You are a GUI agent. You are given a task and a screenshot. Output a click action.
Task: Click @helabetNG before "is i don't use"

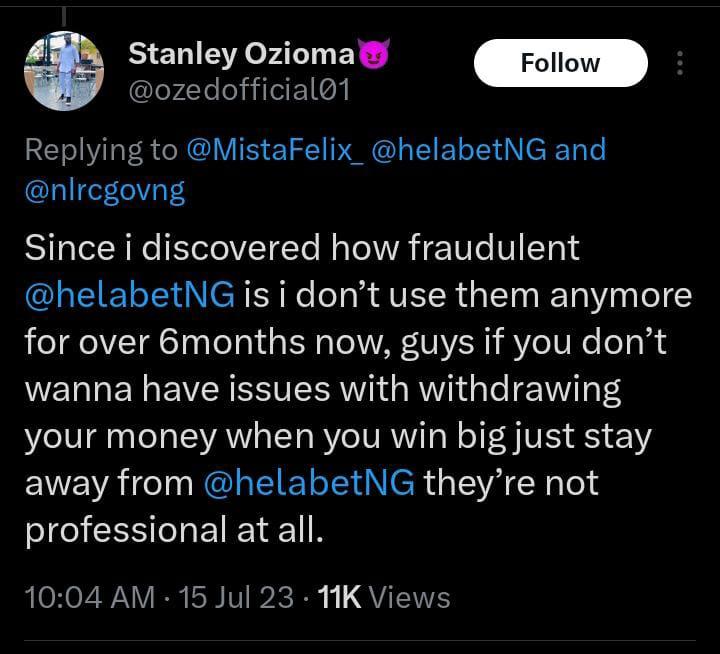coord(129,295)
